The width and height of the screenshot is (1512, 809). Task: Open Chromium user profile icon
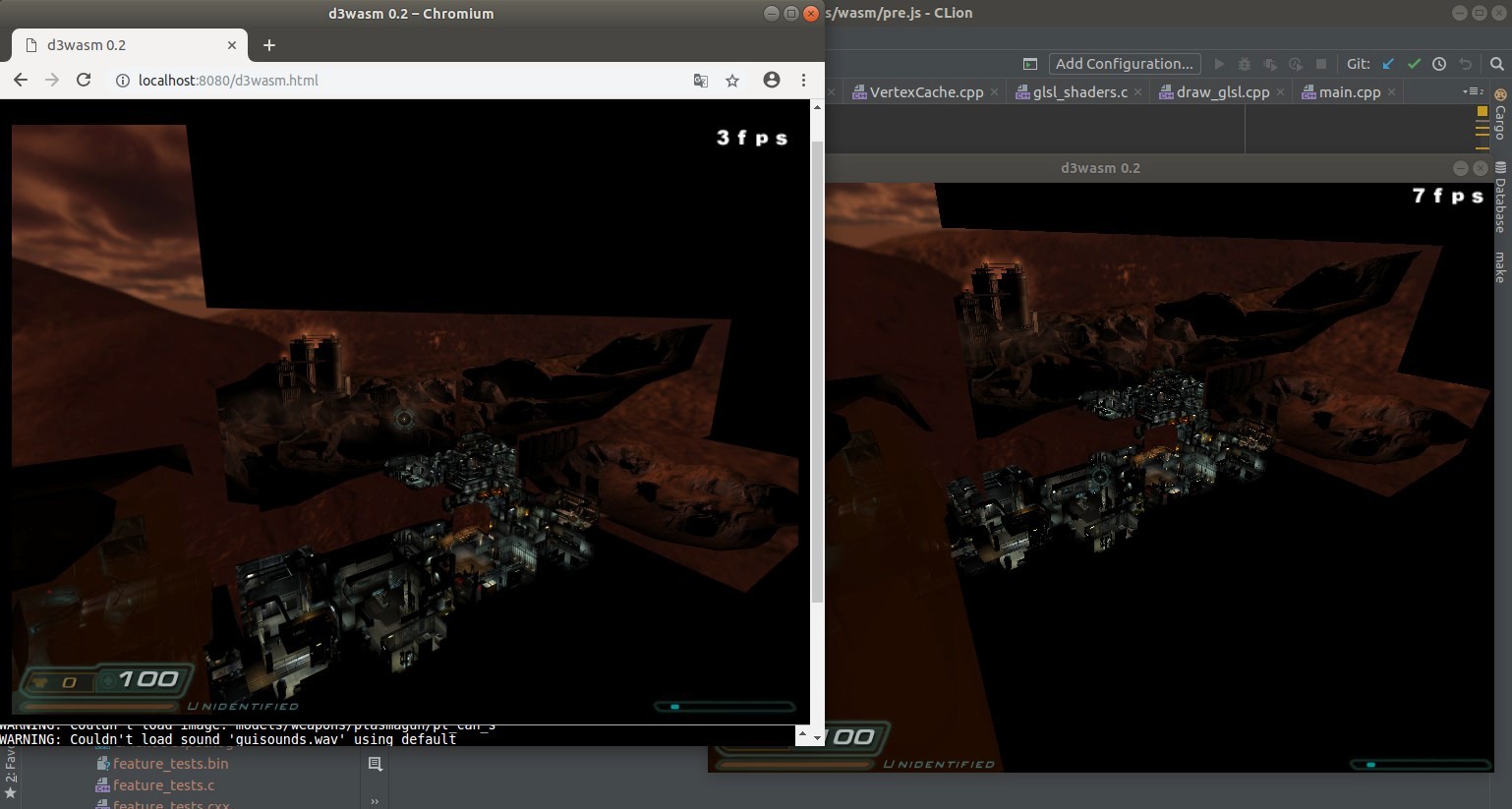pyautogui.click(x=772, y=81)
